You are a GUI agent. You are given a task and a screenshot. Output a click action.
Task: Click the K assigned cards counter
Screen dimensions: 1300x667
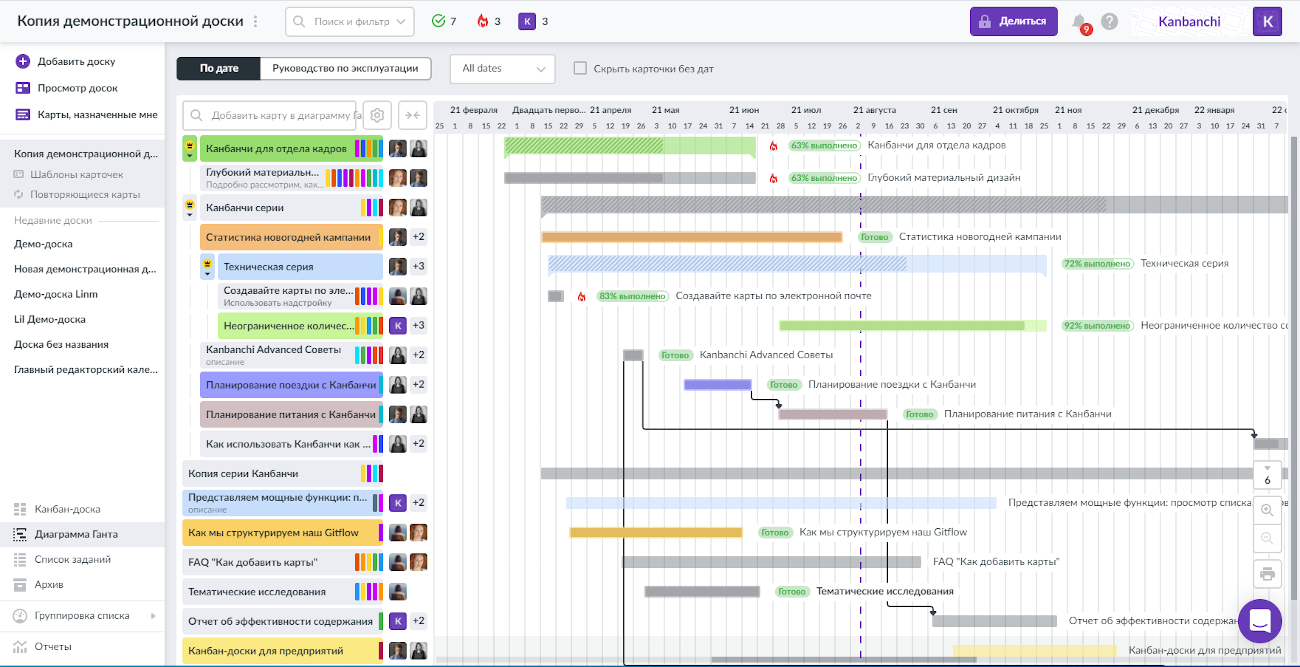tap(533, 21)
